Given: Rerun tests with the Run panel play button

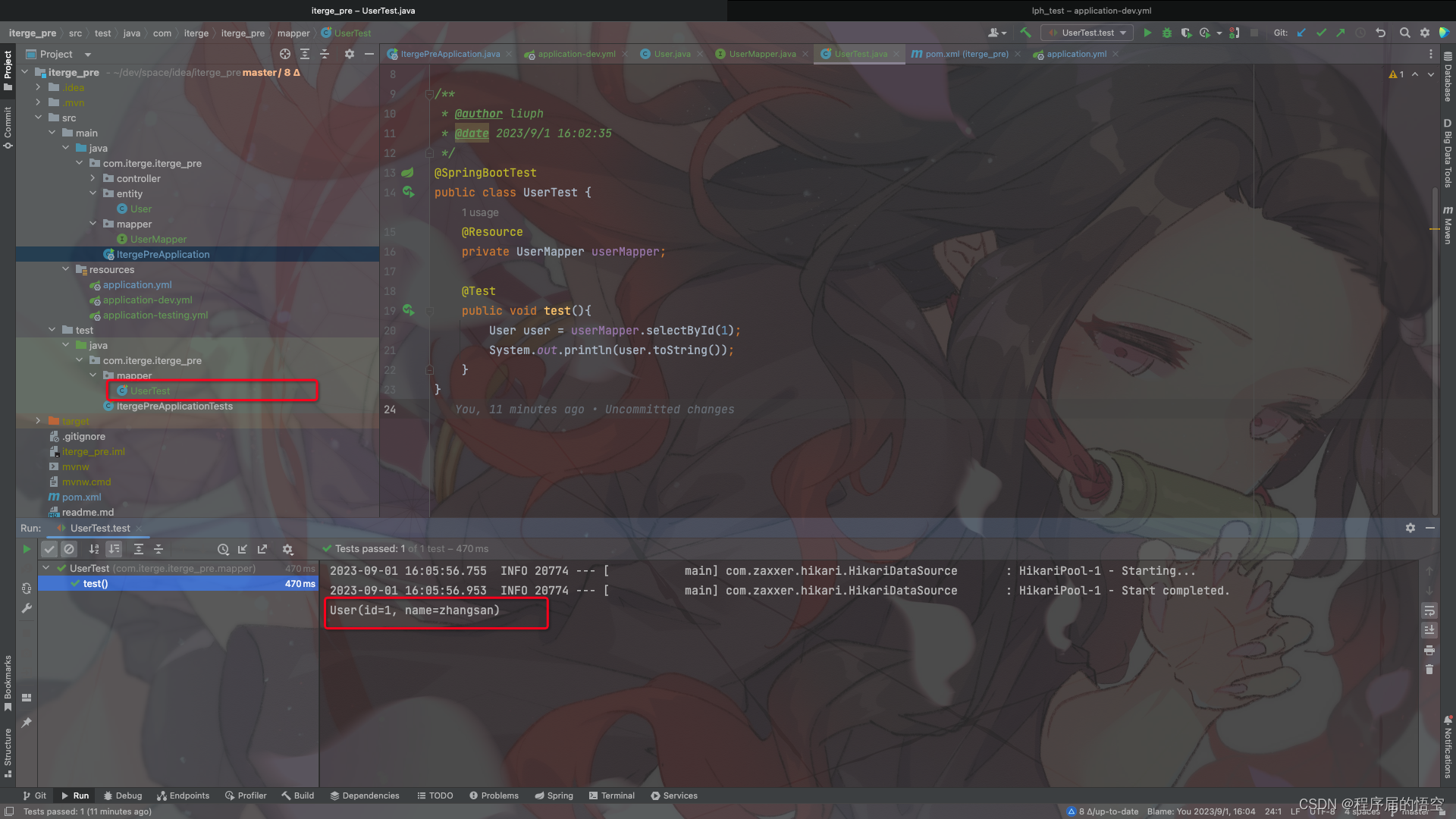Looking at the screenshot, I should (27, 549).
